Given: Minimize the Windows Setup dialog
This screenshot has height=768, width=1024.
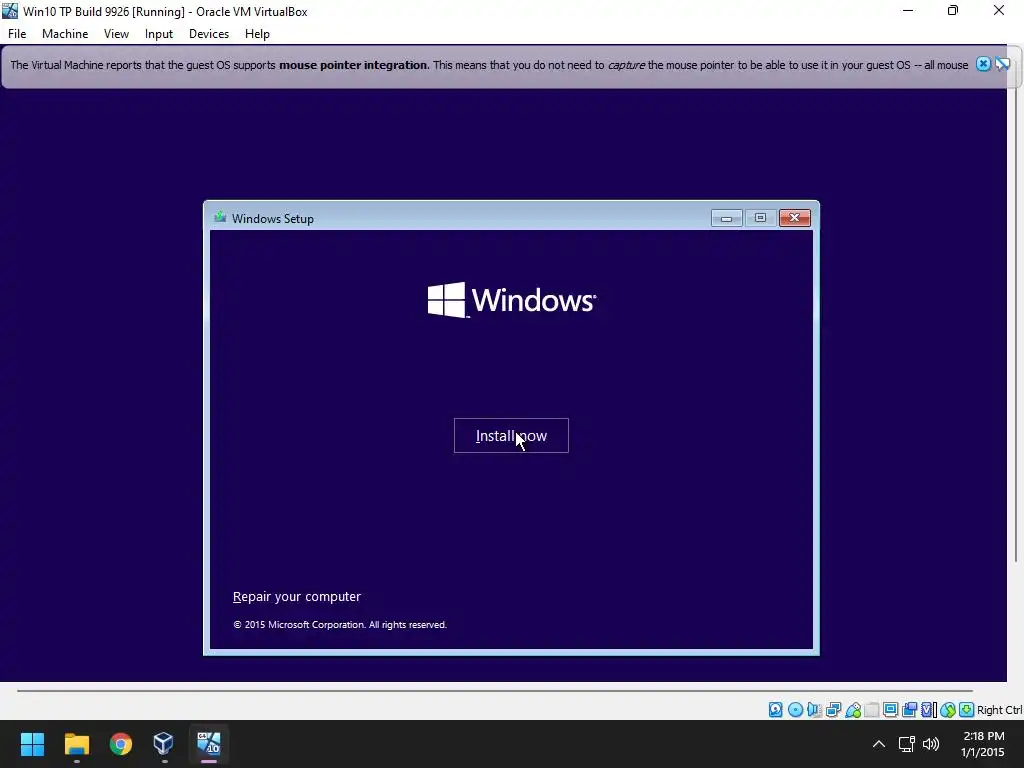Looking at the screenshot, I should pos(726,218).
